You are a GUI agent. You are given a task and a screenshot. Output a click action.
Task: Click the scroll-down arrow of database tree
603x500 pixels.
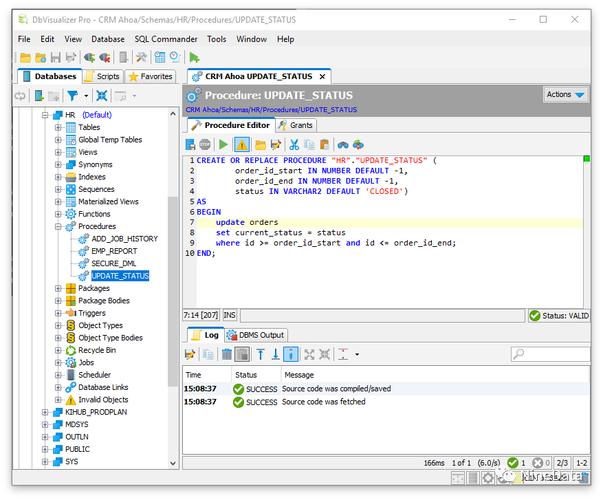(x=173, y=463)
